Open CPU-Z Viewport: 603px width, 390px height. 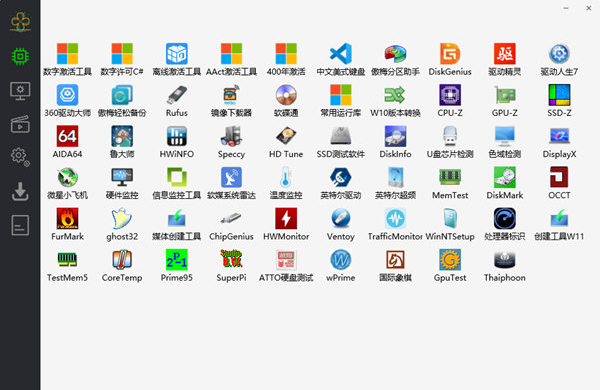pos(450,100)
